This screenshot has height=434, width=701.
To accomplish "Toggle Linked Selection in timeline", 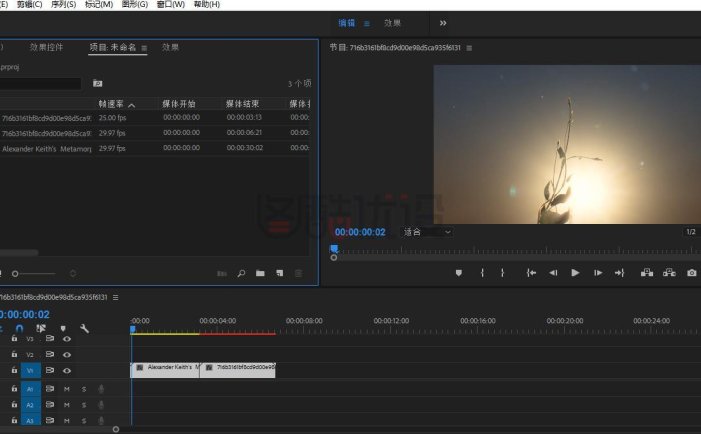I will 41,329.
